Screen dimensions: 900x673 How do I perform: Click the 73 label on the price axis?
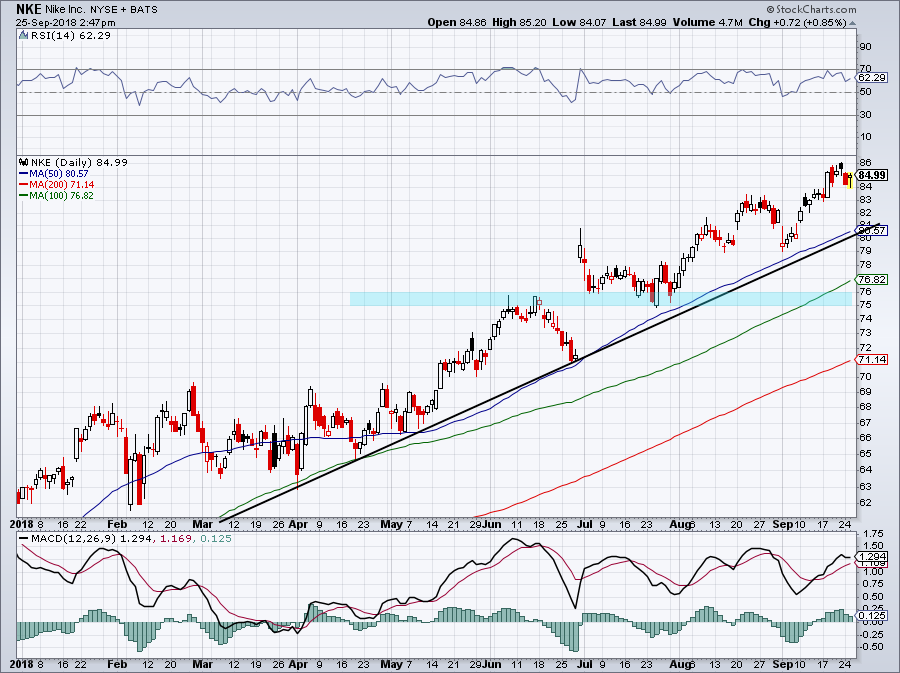tap(866, 333)
